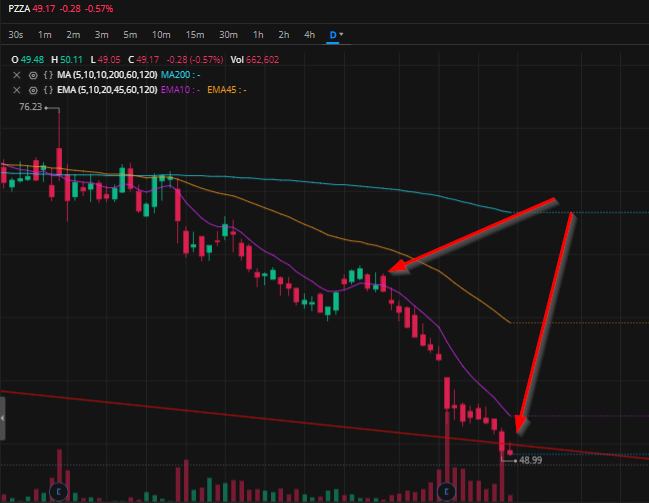Click the 76.23 high price label
The height and width of the screenshot is (503, 649).
pos(31,107)
